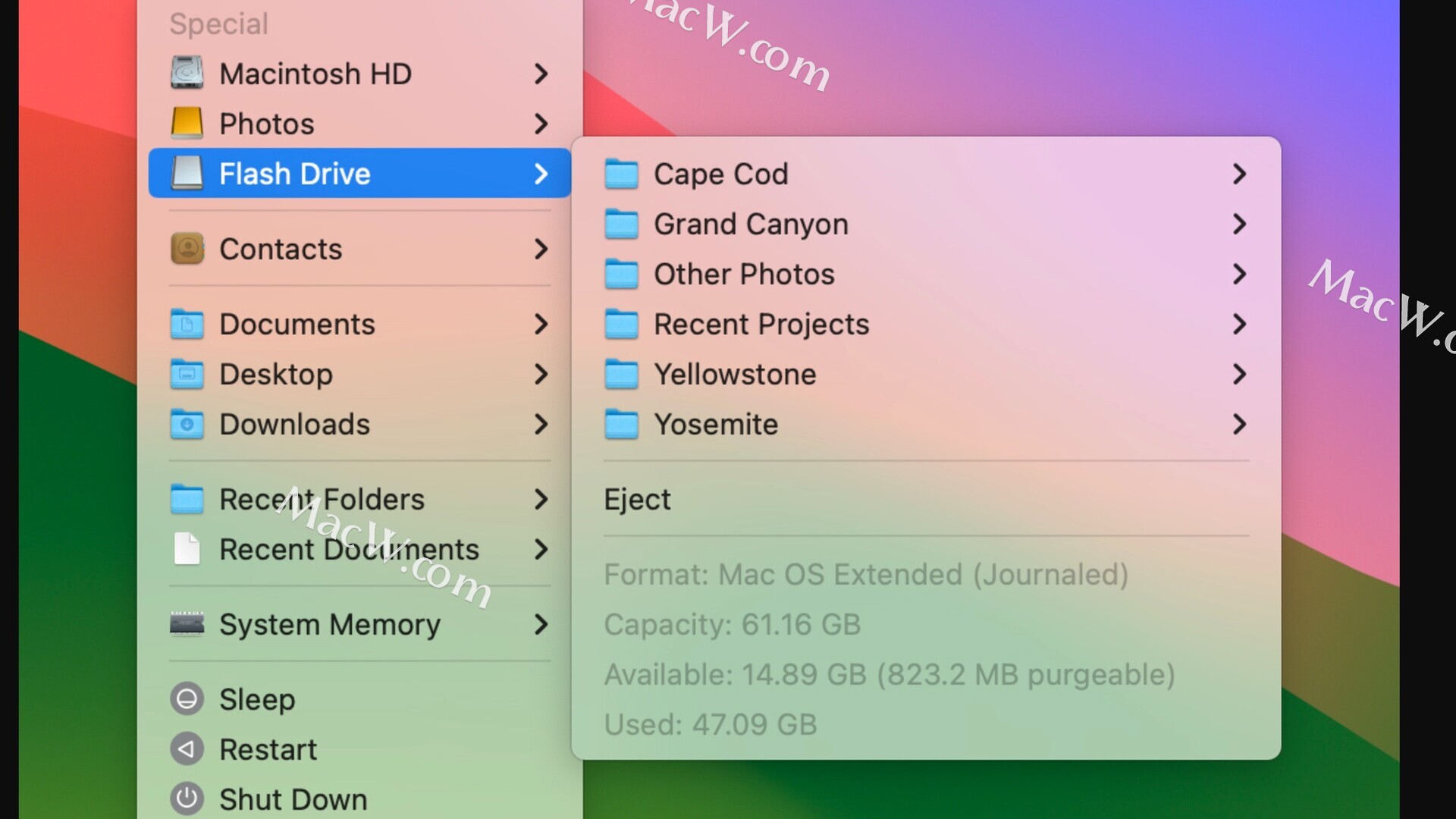The image size is (1456, 819).
Task: Click the Macintosh HD drive icon
Action: pyautogui.click(x=187, y=74)
